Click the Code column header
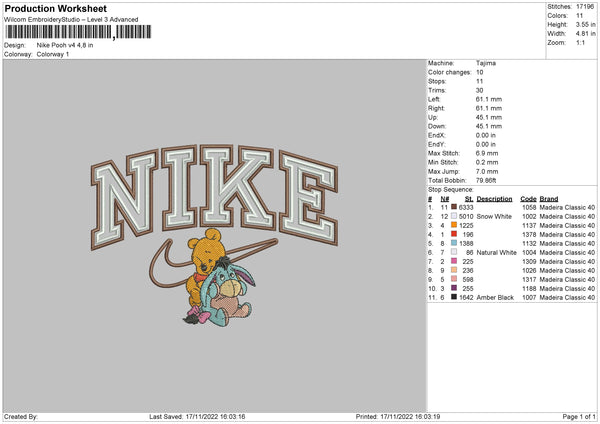The height and width of the screenshot is (424, 600). point(528,199)
